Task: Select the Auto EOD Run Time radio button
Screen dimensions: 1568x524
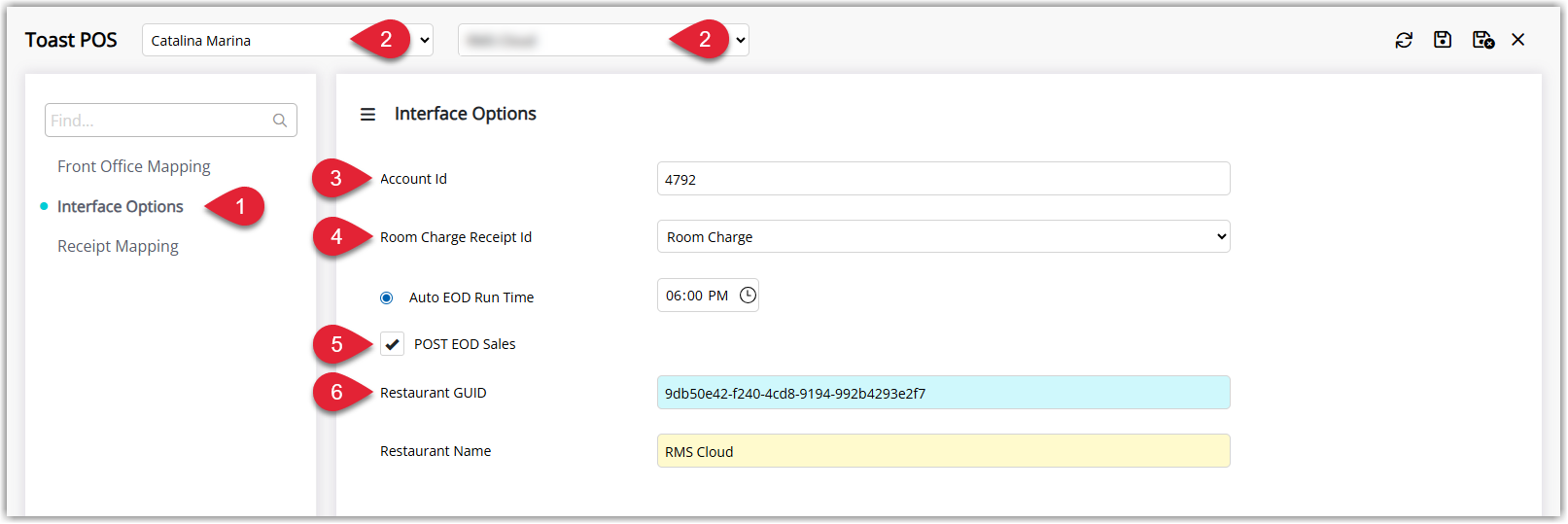Action: pyautogui.click(x=387, y=297)
